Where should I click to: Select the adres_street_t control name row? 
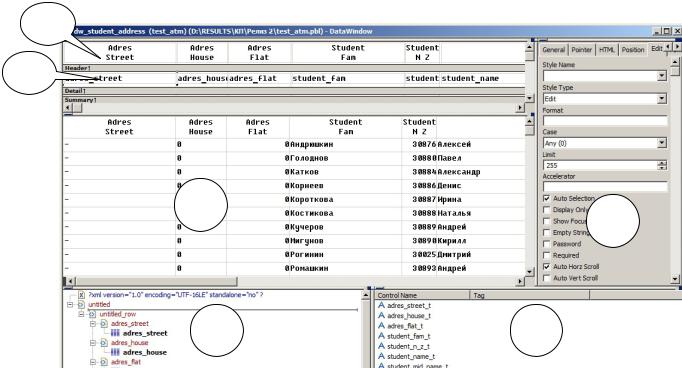pyautogui.click(x=409, y=305)
